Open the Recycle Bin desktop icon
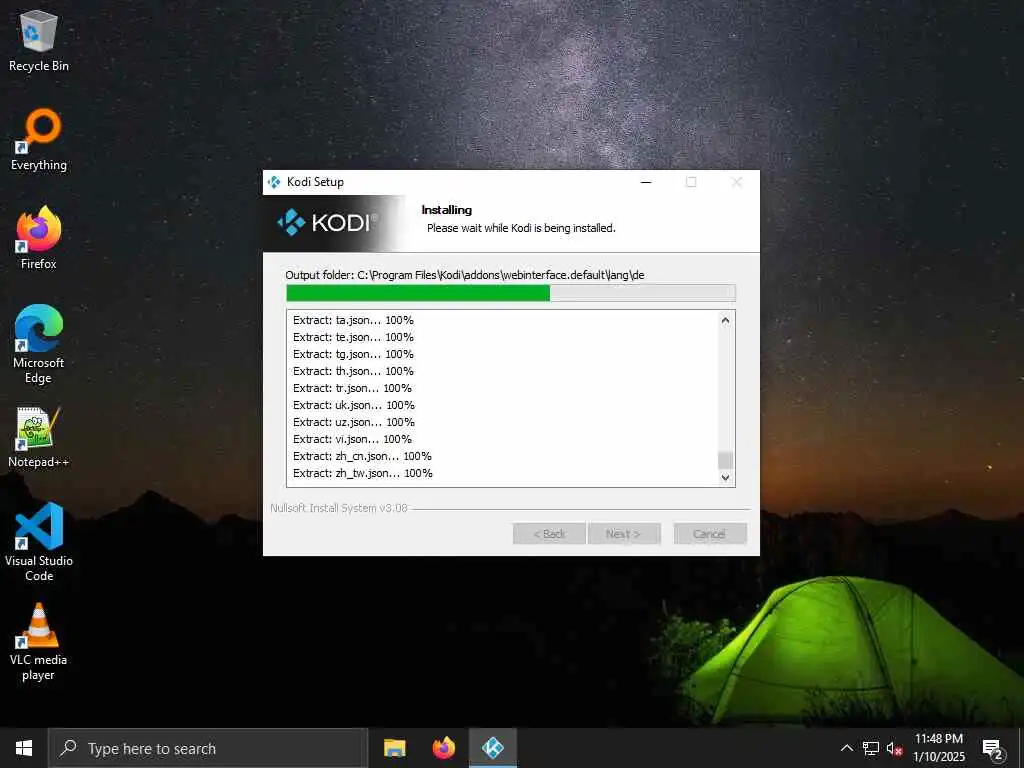 click(39, 40)
